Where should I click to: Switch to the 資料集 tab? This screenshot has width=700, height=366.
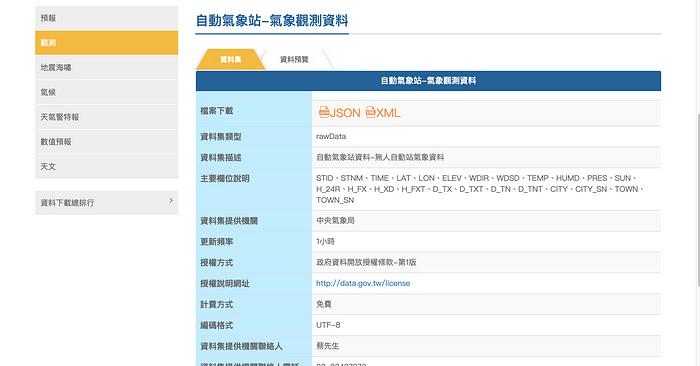click(x=230, y=59)
